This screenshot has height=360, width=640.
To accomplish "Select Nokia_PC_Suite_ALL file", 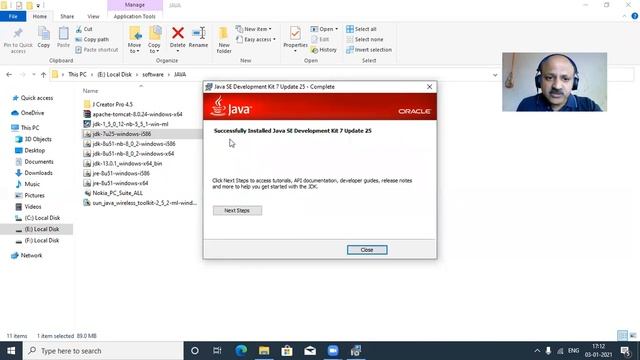I will (113, 193).
